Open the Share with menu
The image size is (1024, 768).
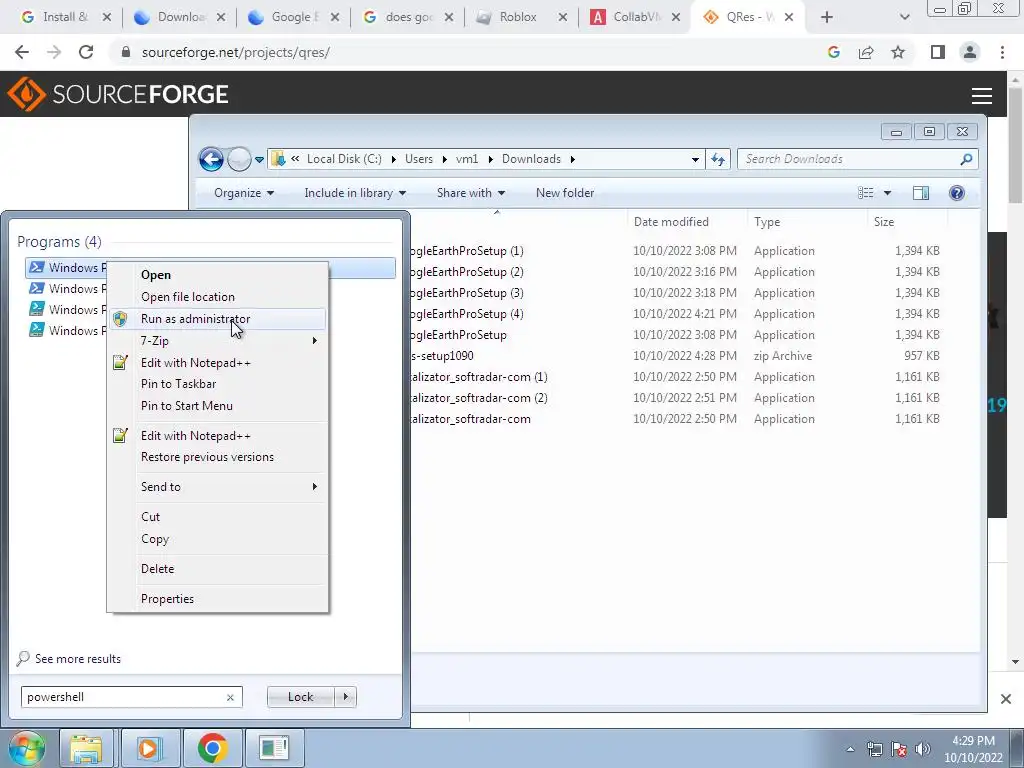coord(470,193)
